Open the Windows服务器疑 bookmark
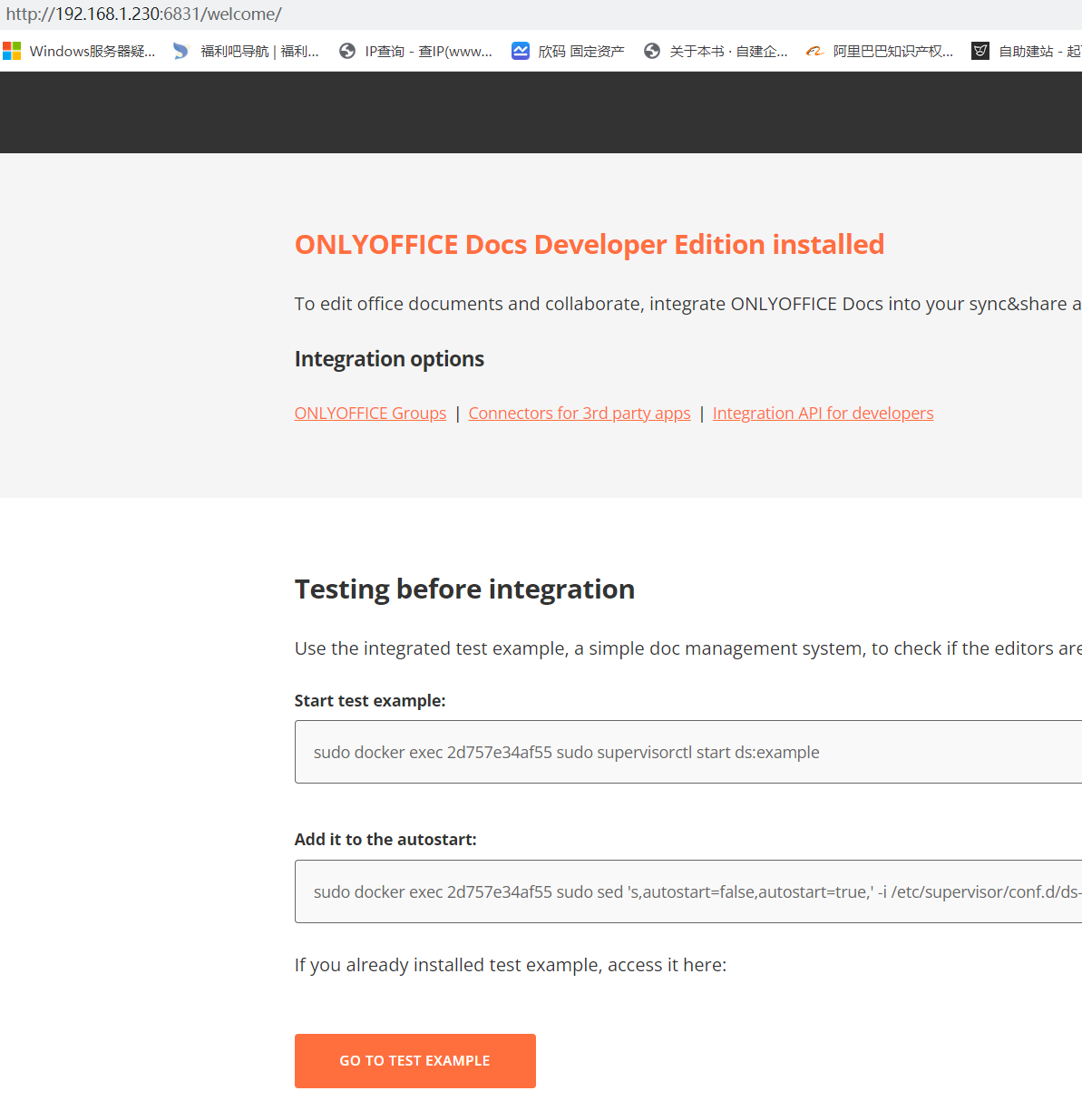This screenshot has height=1120, width=1082. pos(93,52)
